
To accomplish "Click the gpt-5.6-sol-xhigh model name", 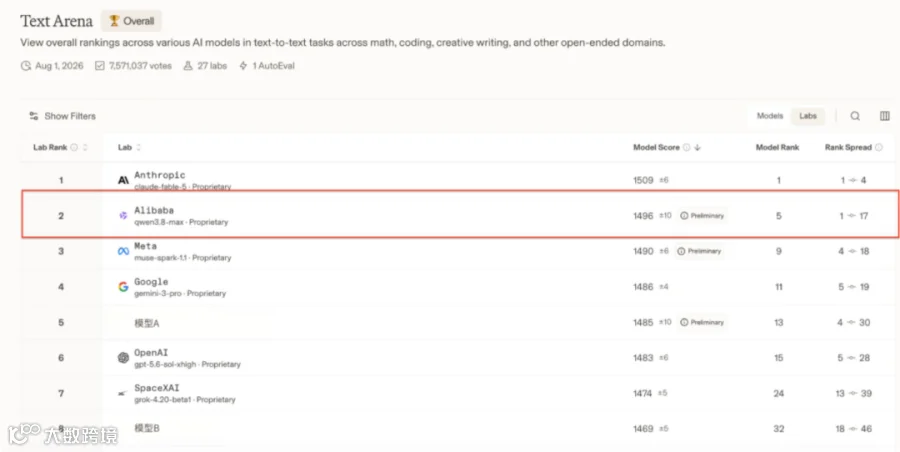I will pos(165,364).
